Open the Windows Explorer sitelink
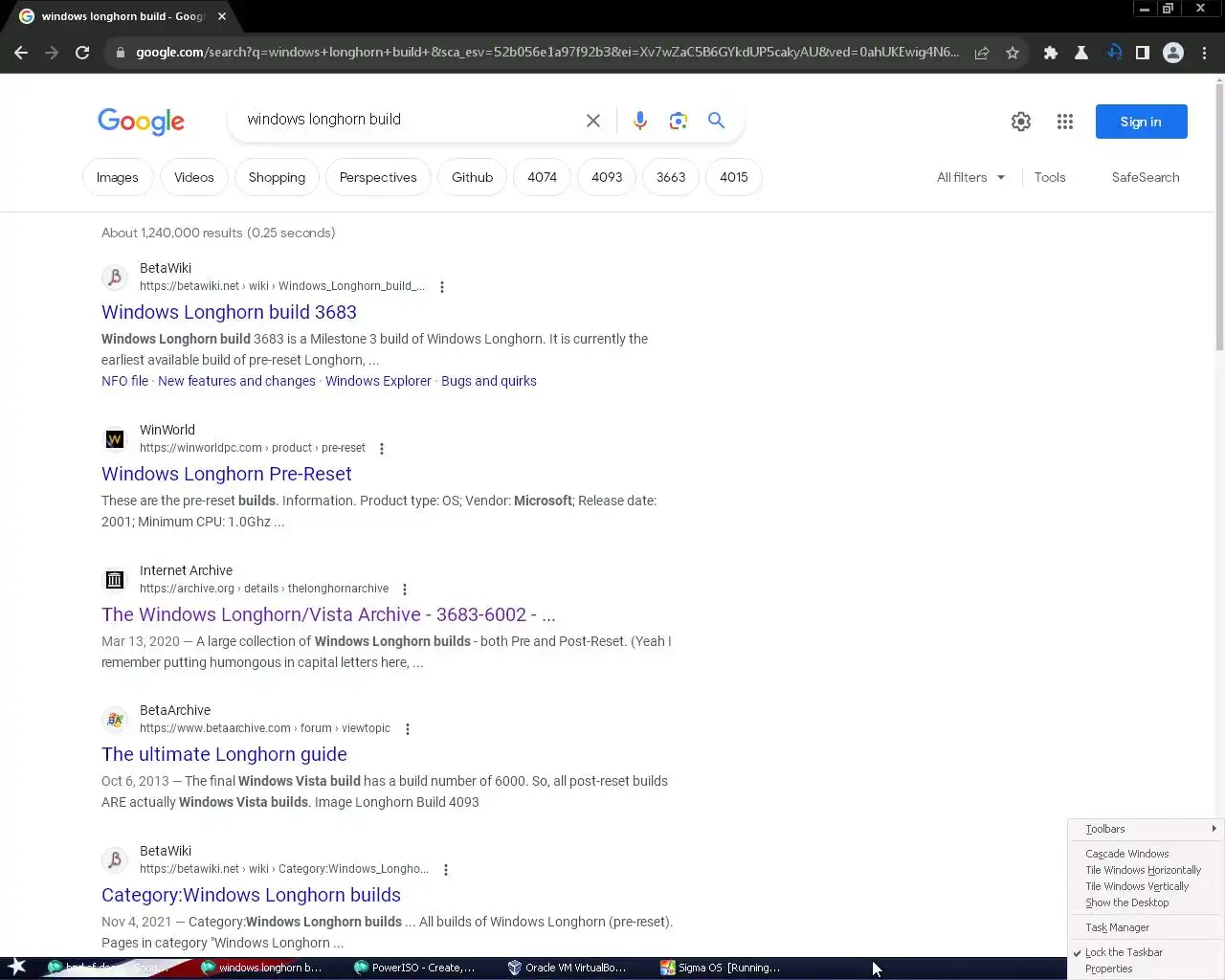The width and height of the screenshot is (1225, 980). 378,381
